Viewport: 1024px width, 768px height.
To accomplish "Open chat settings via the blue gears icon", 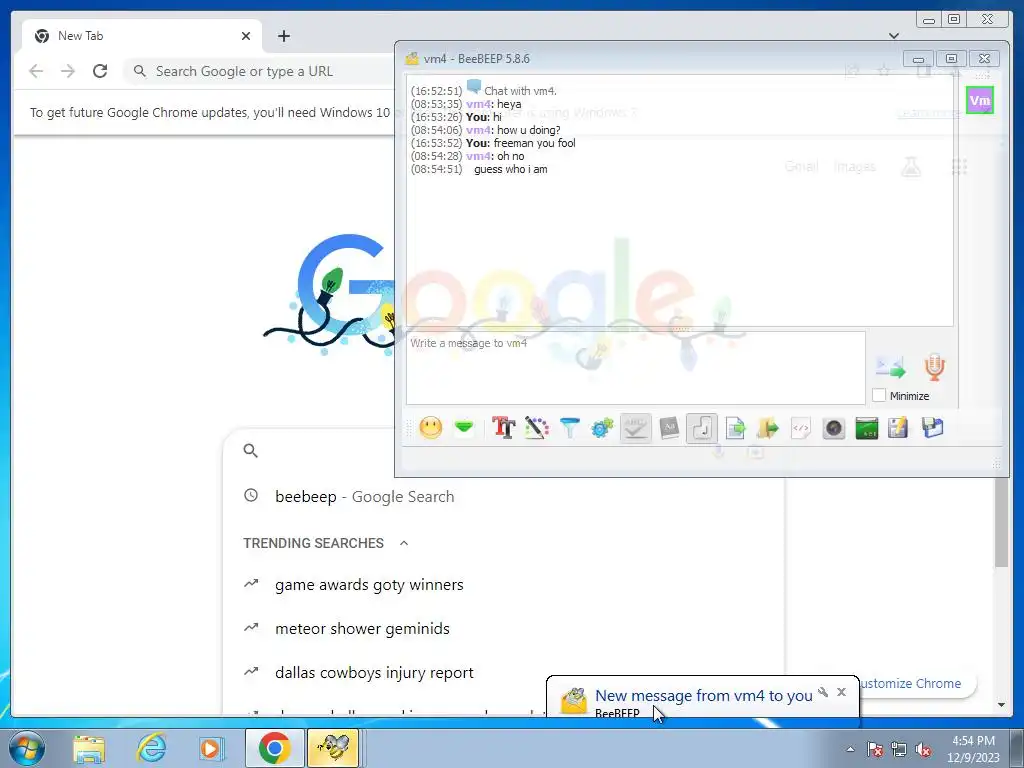I will coord(602,428).
